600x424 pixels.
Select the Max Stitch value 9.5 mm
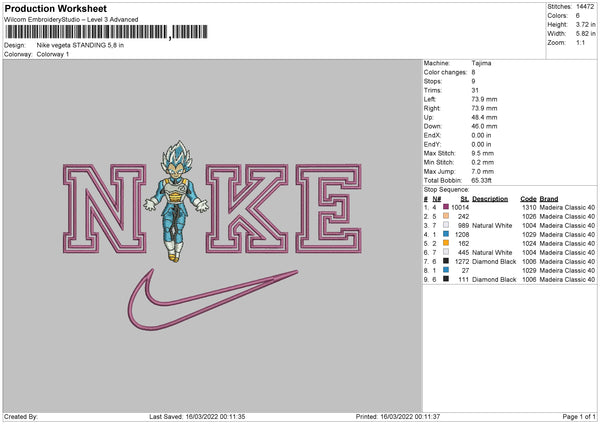[x=483, y=153]
